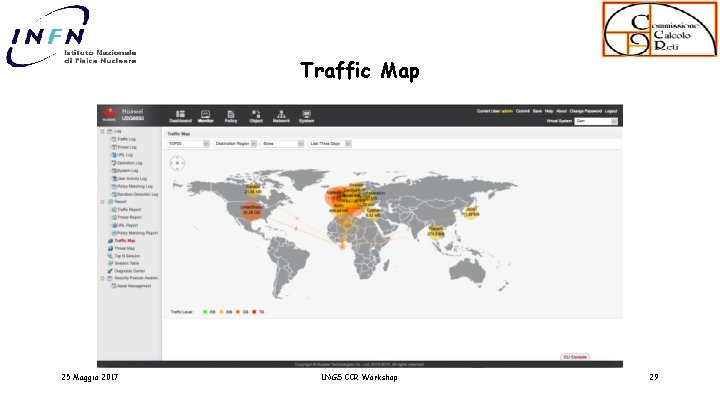Open URL Log via its globe icon
The image size is (720, 405).
(114, 155)
